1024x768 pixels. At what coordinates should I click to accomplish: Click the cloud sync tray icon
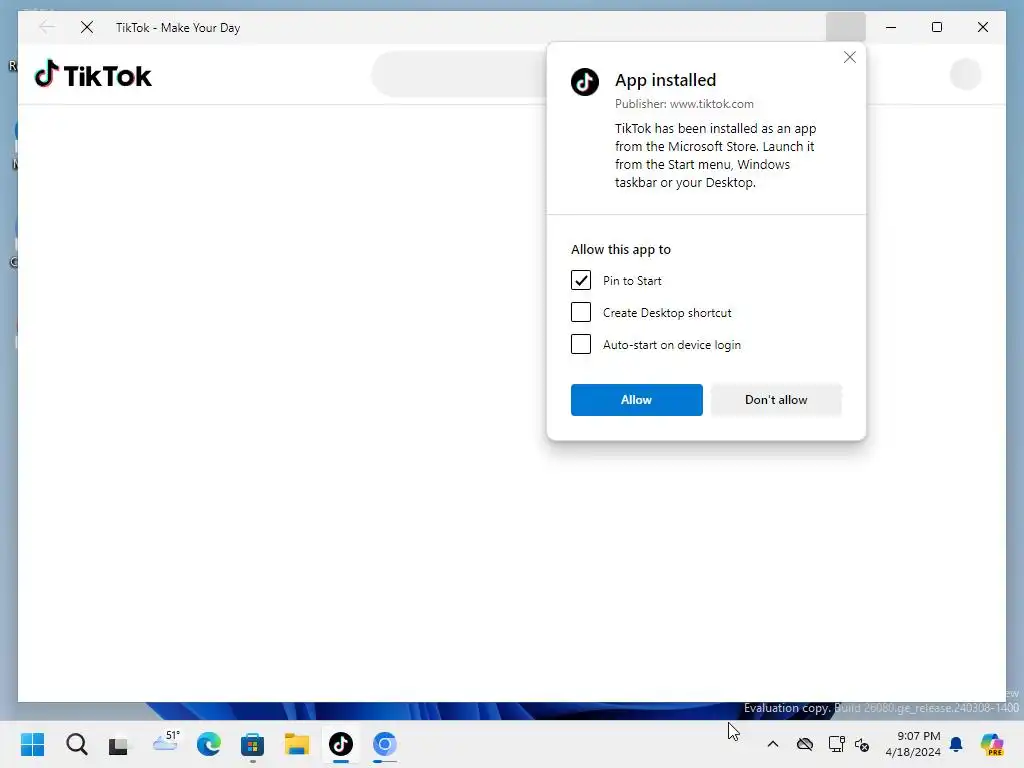coord(805,744)
